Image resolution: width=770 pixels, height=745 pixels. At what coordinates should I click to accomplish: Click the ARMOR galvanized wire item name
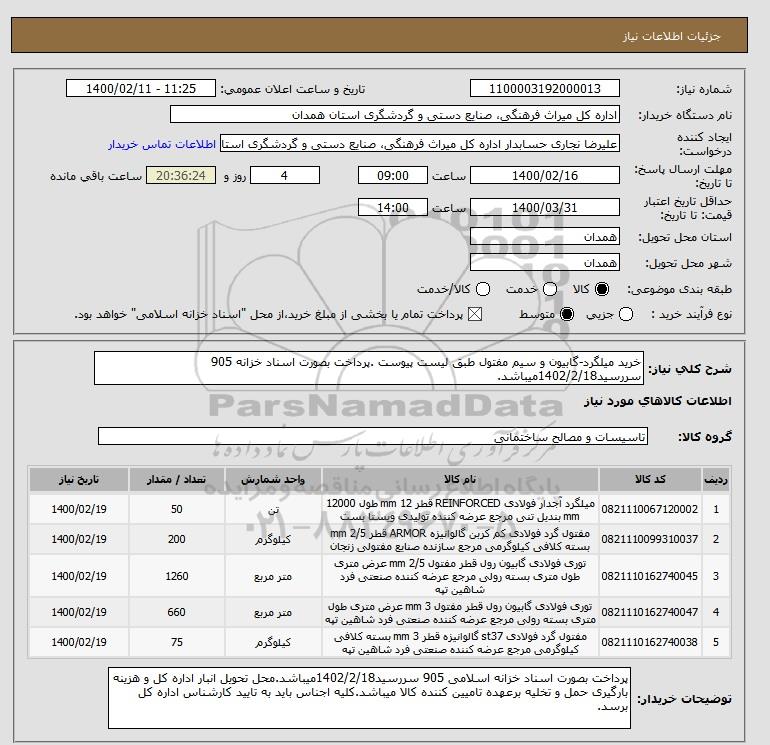pos(460,540)
